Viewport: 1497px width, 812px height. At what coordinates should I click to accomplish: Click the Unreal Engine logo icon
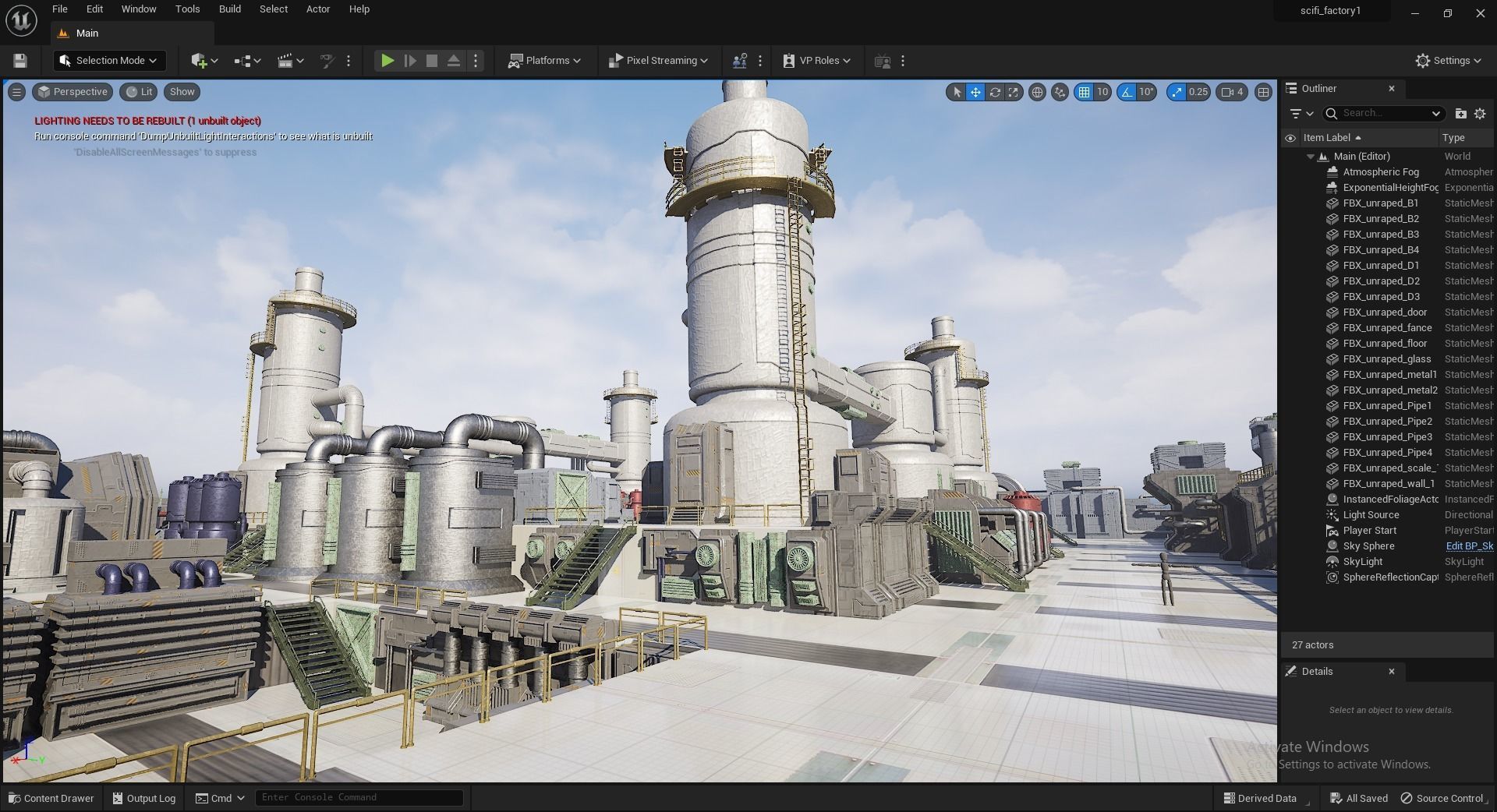pos(21,20)
